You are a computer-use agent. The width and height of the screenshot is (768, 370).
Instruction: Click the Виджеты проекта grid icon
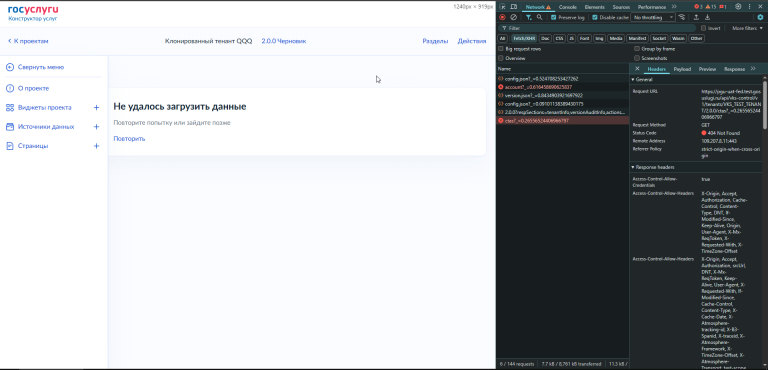tap(10, 107)
